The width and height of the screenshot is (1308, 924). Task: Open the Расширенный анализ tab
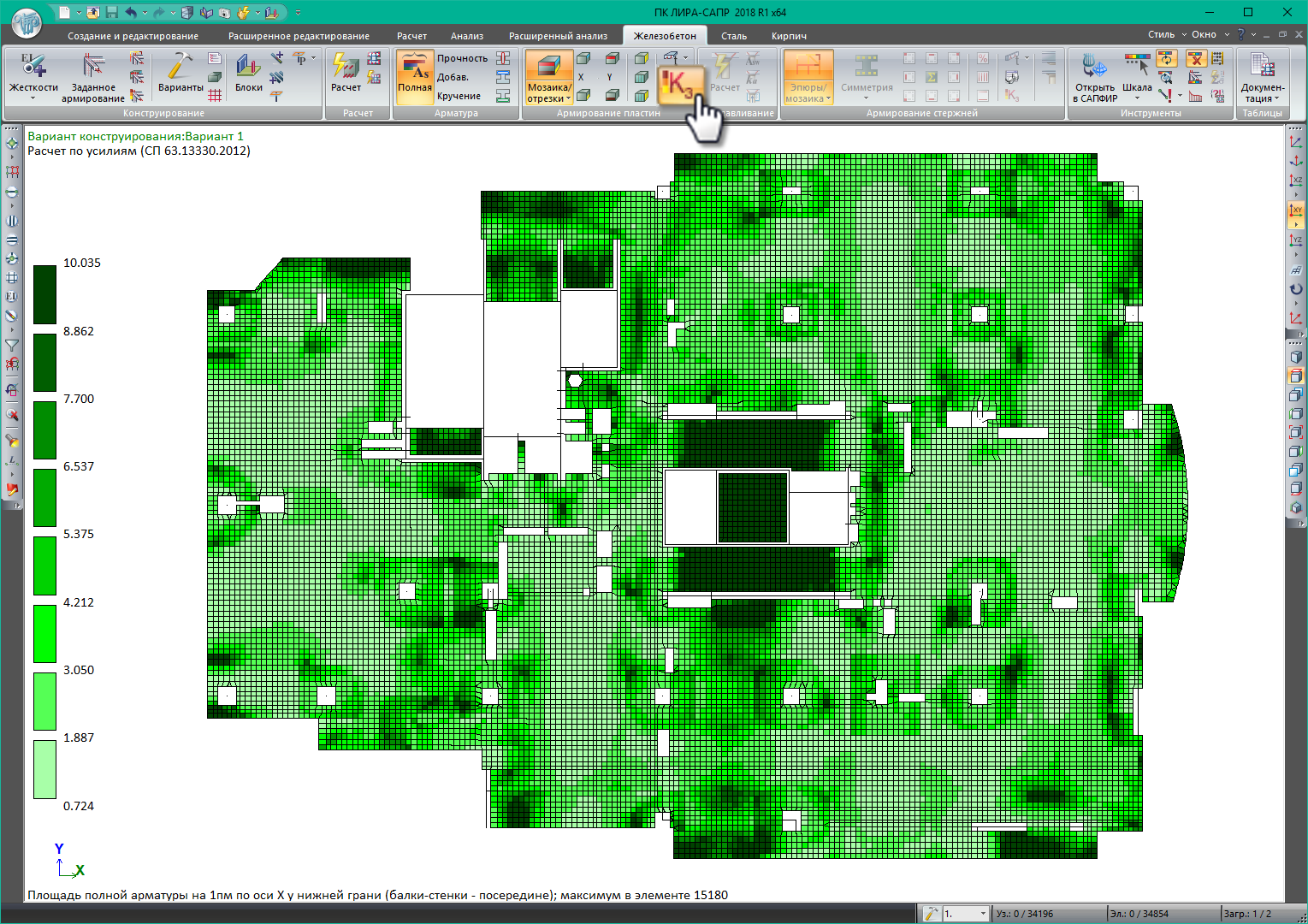tap(558, 36)
